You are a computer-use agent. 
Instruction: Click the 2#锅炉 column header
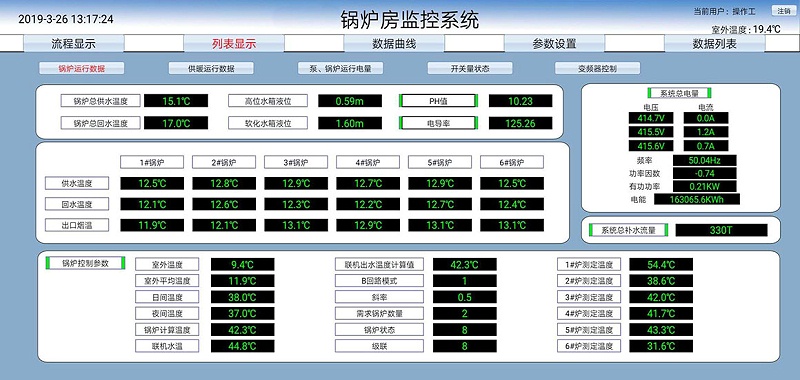(224, 162)
